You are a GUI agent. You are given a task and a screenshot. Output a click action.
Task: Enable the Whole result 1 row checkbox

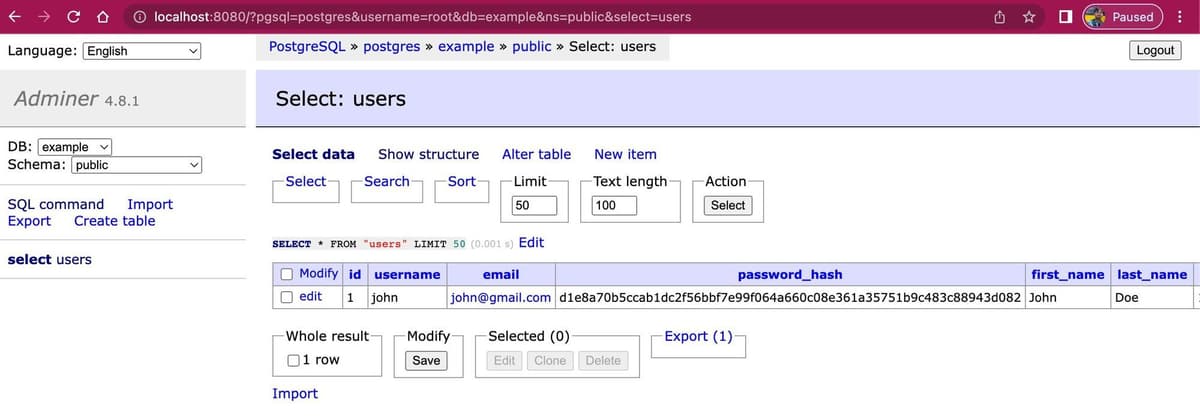(x=294, y=361)
